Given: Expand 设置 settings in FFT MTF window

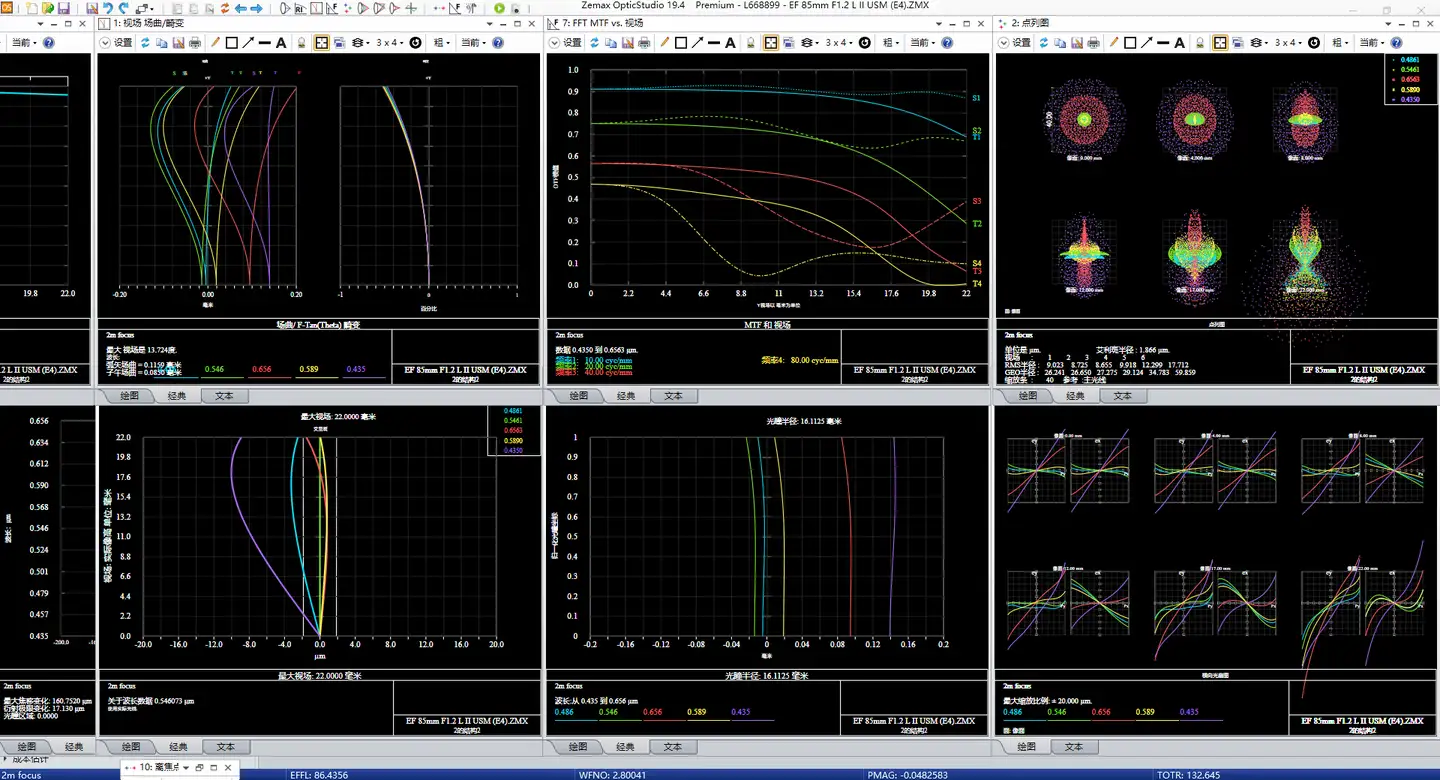Looking at the screenshot, I should 565,43.
